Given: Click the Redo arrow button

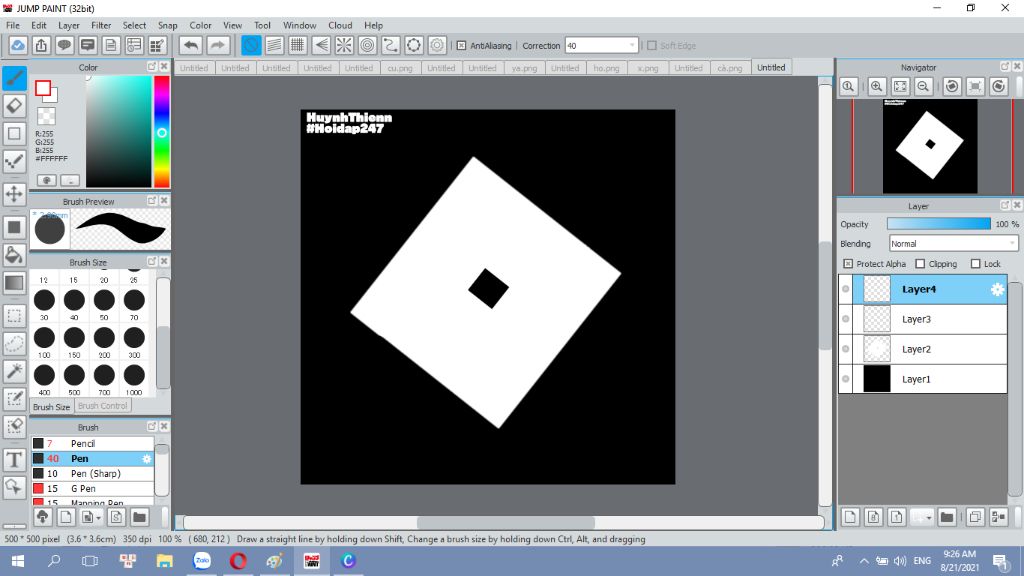Looking at the screenshot, I should 218,45.
